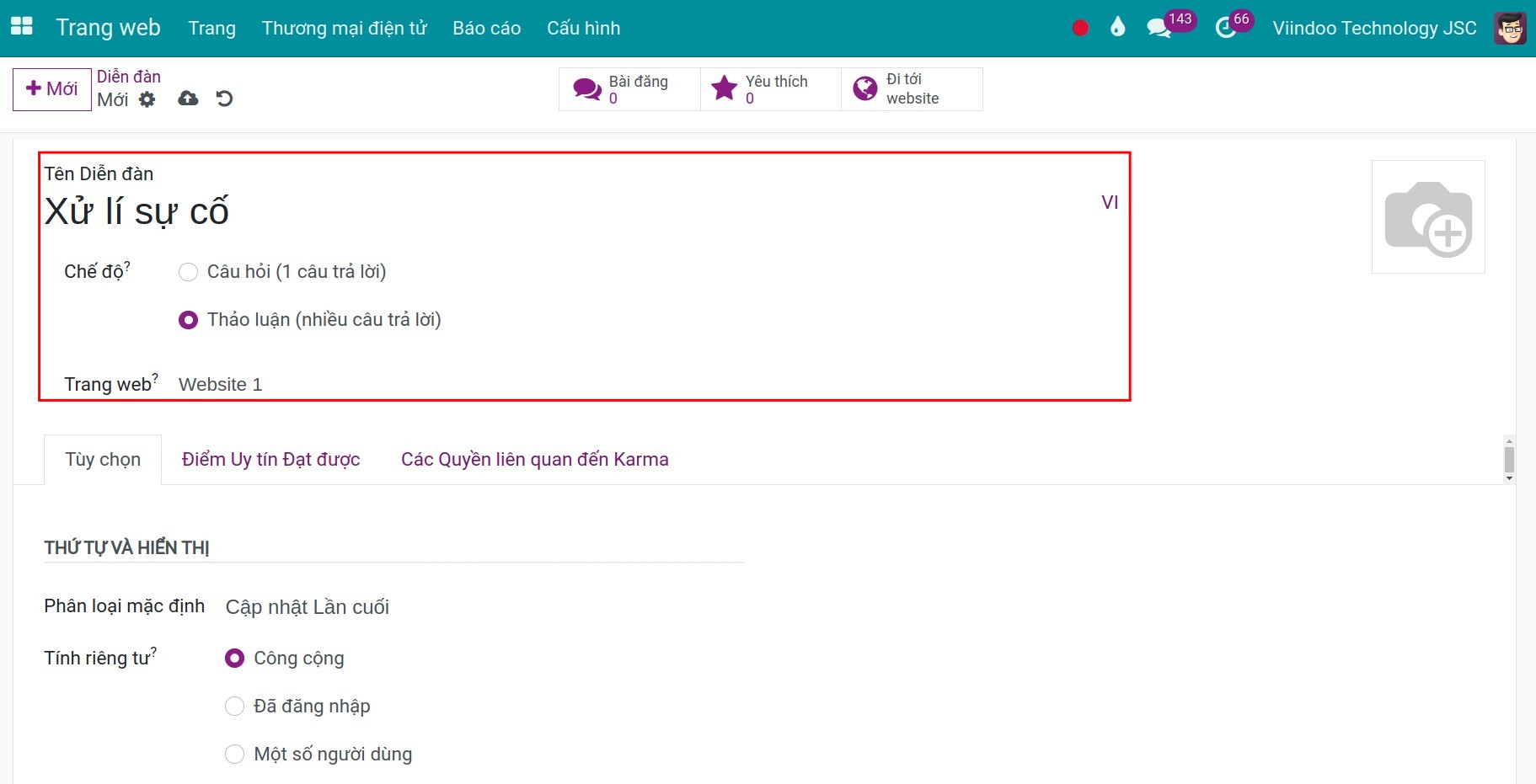This screenshot has height=784, width=1536.
Task: Click the Tính riêng tư help question mark
Action: coord(153,652)
